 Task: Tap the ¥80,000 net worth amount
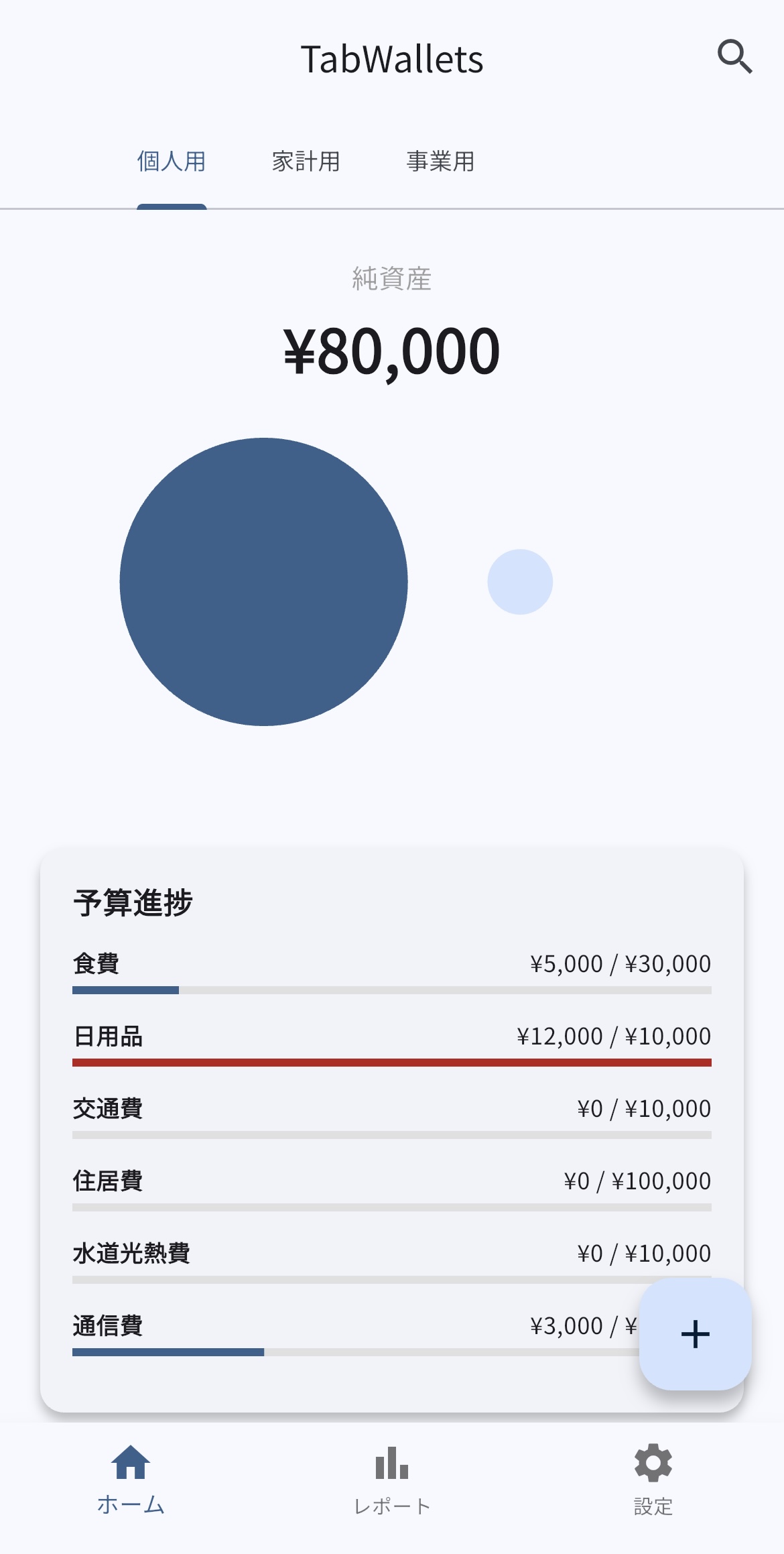coord(392,351)
